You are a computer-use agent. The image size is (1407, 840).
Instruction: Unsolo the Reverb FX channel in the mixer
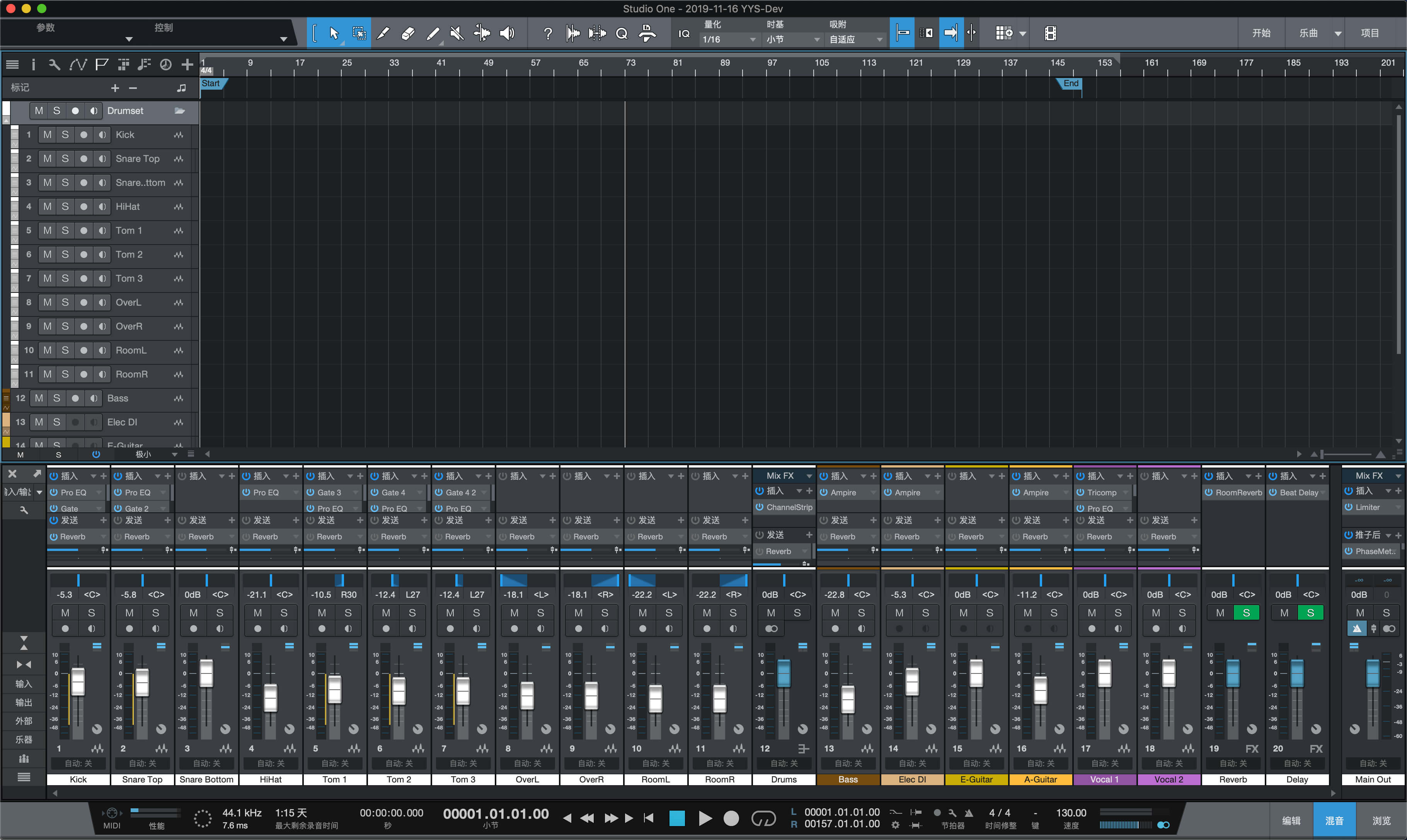(1246, 612)
